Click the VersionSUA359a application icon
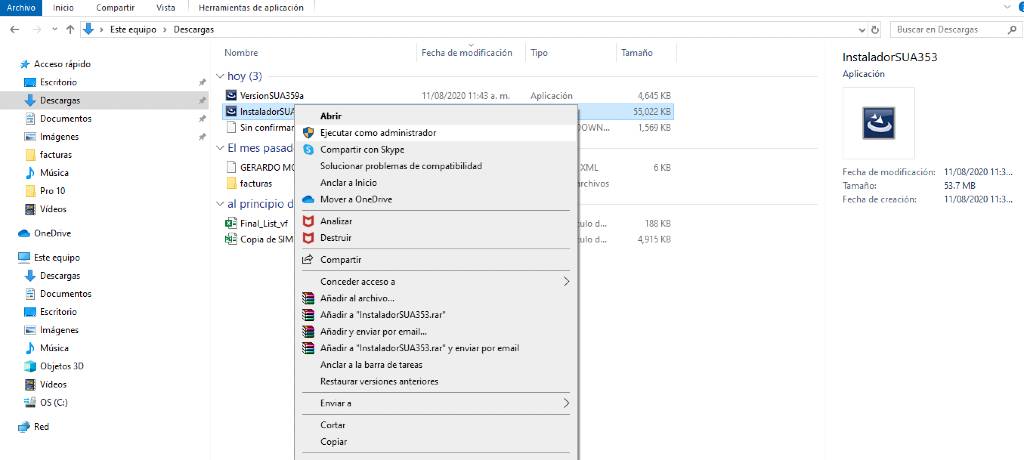This screenshot has height=460, width=1024. 231,95
